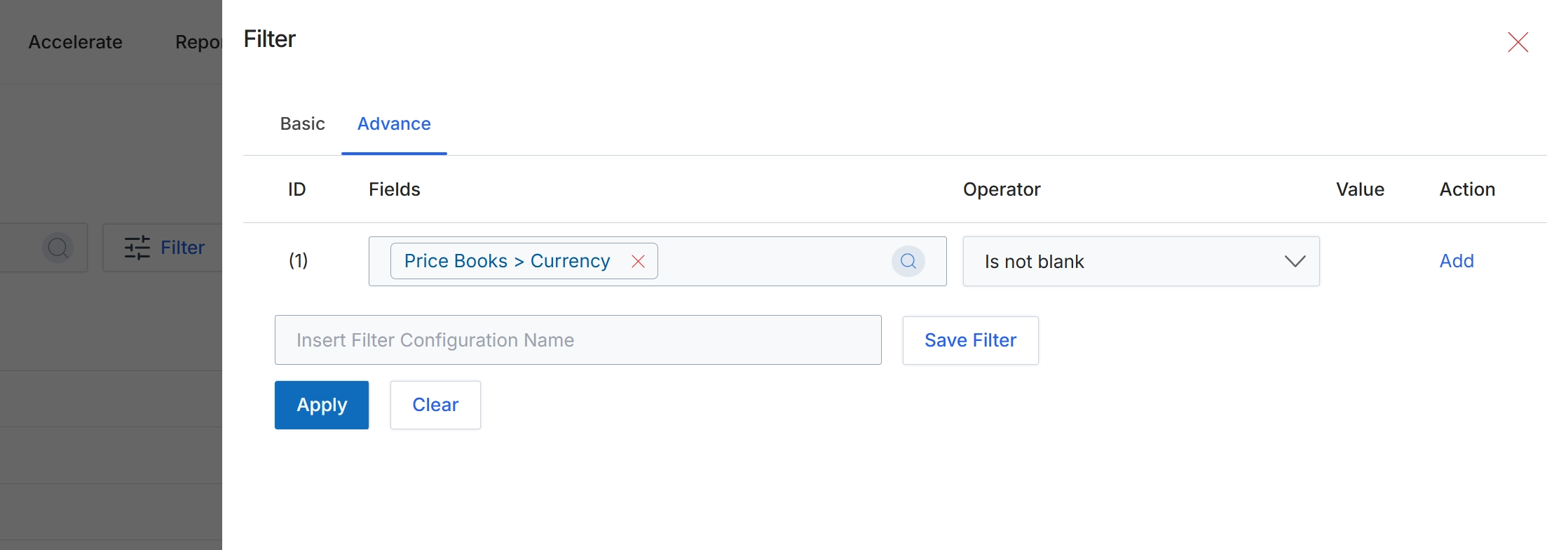1568x550 pixels.
Task: Expand operator list via chevron arrow
Action: pyautogui.click(x=1295, y=262)
